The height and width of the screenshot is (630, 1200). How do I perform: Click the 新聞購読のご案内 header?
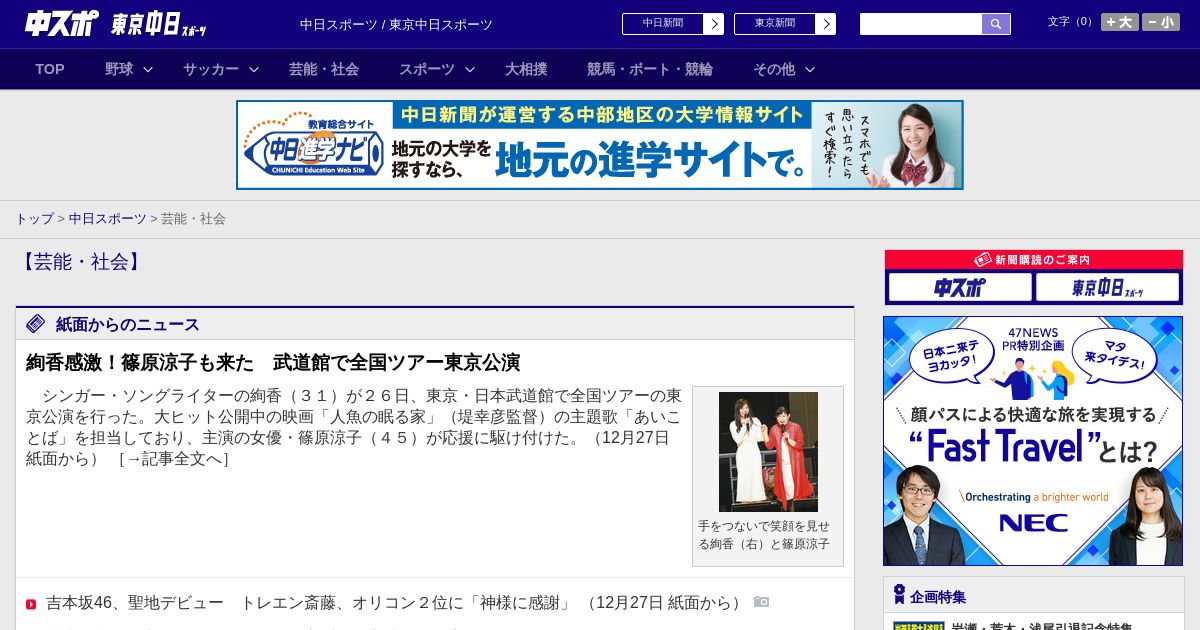(x=1034, y=260)
